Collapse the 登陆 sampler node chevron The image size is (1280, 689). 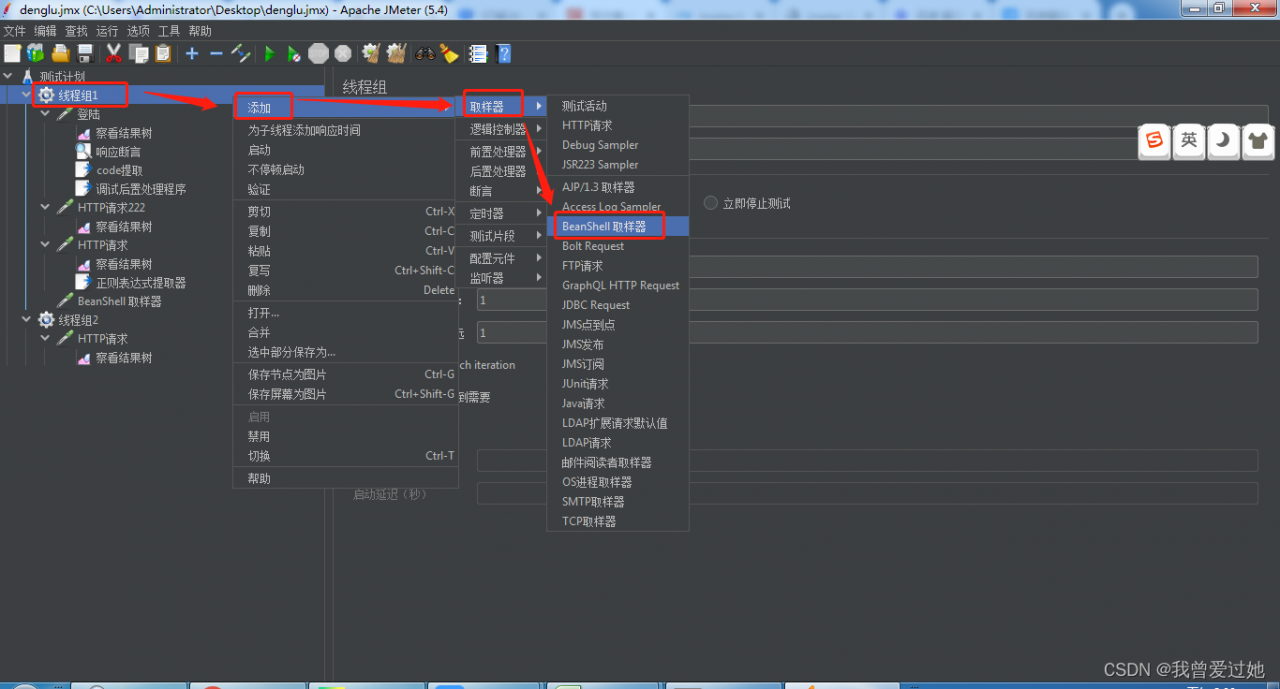coord(45,114)
